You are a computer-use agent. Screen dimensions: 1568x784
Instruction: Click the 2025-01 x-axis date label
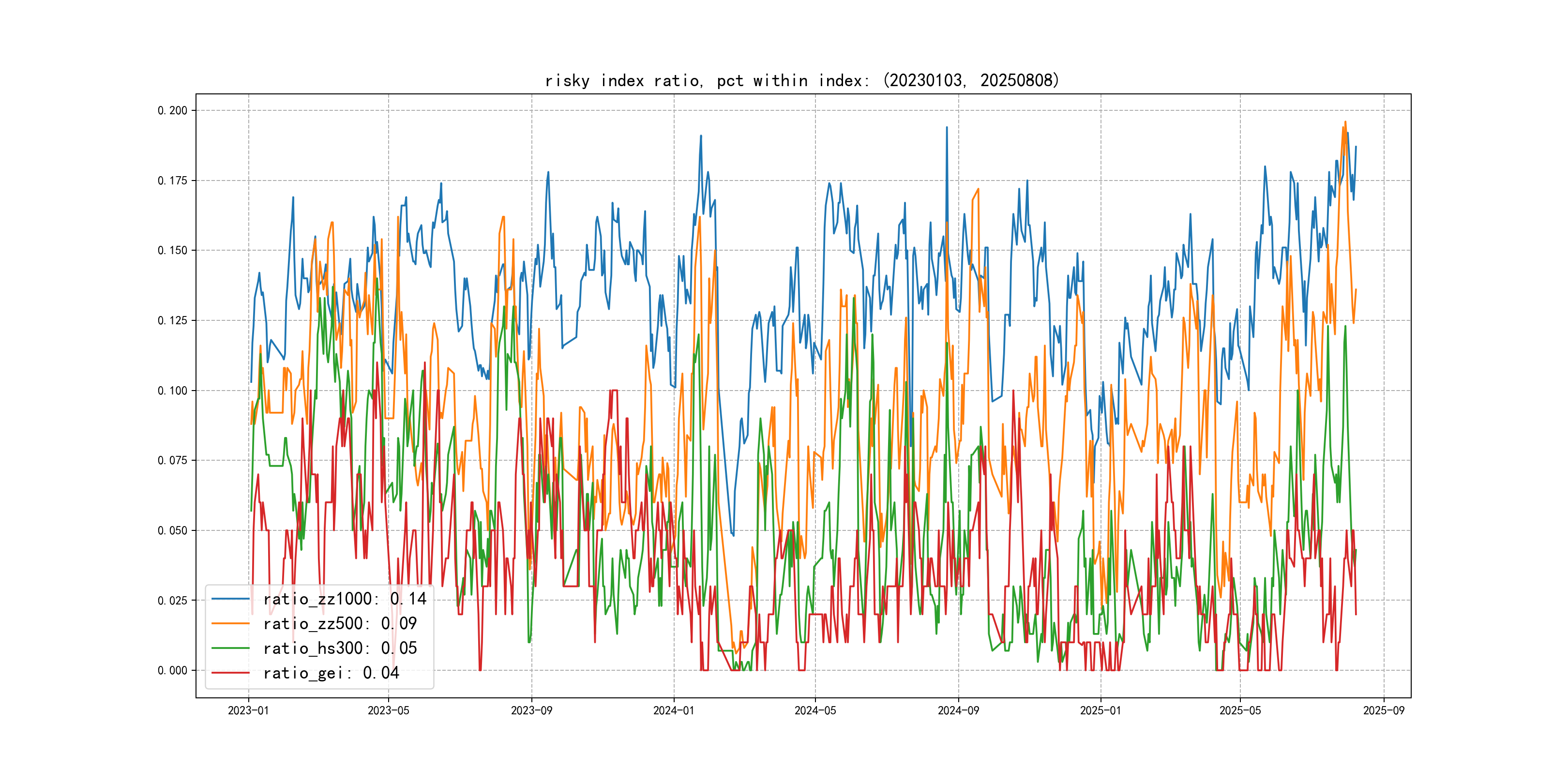[1100, 710]
